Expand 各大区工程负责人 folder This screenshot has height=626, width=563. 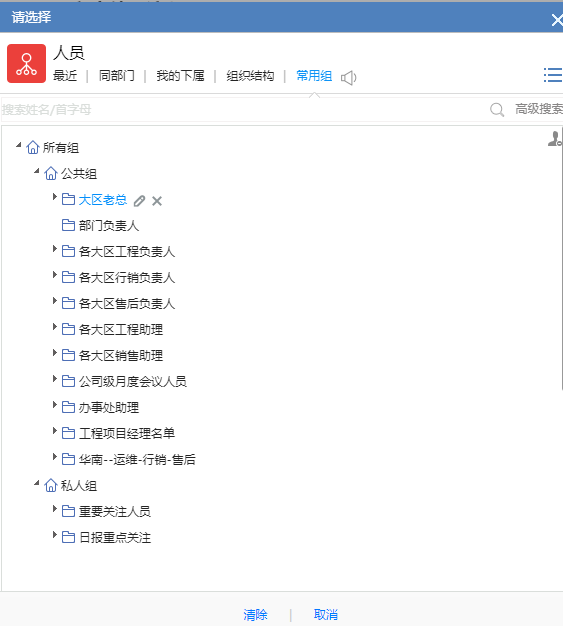click(55, 249)
